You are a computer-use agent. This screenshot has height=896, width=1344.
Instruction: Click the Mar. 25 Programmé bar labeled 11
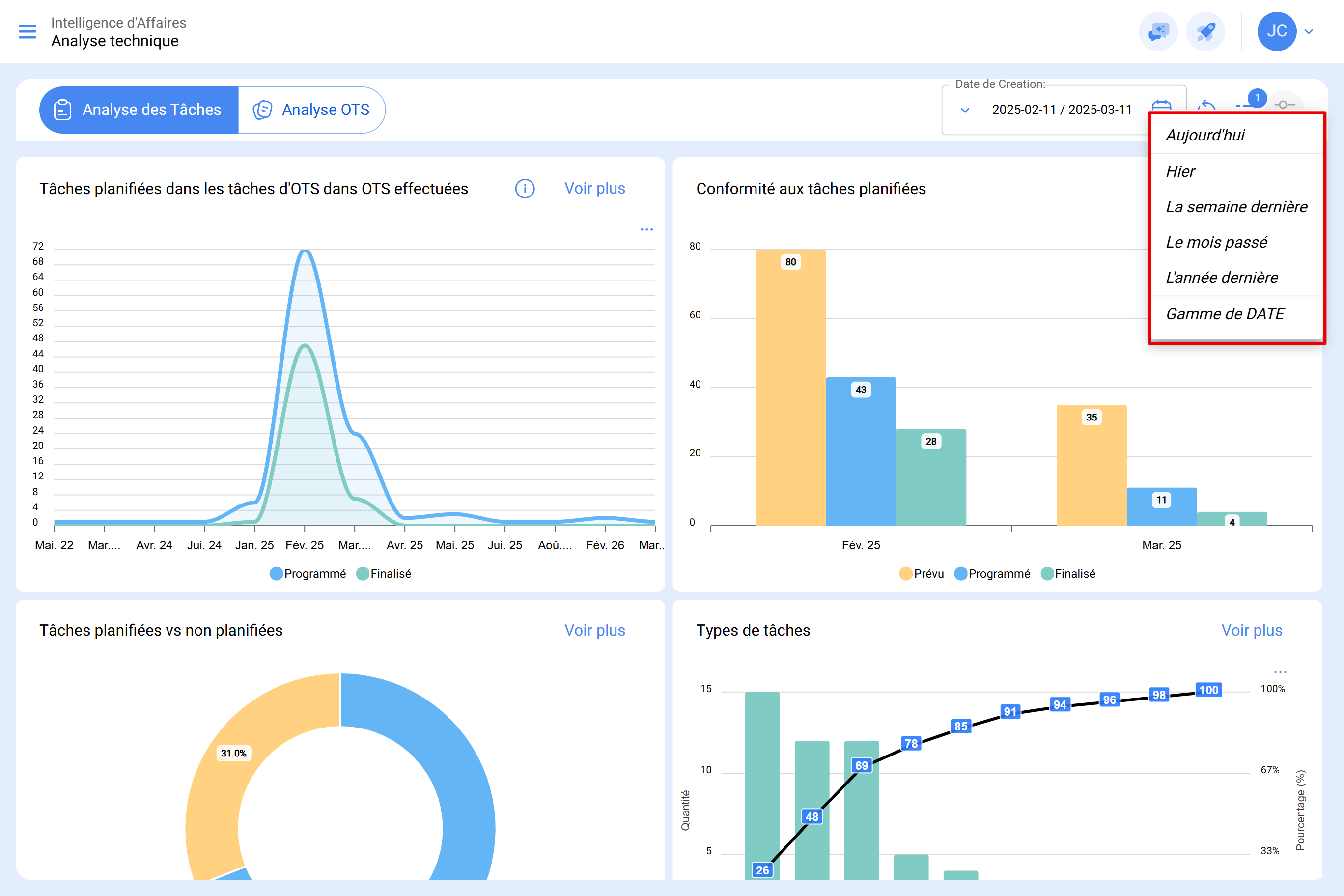pos(1162,506)
